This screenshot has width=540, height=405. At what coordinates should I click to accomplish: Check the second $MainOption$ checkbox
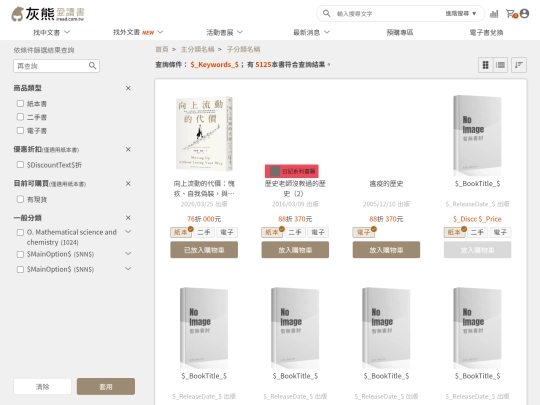tap(20, 269)
